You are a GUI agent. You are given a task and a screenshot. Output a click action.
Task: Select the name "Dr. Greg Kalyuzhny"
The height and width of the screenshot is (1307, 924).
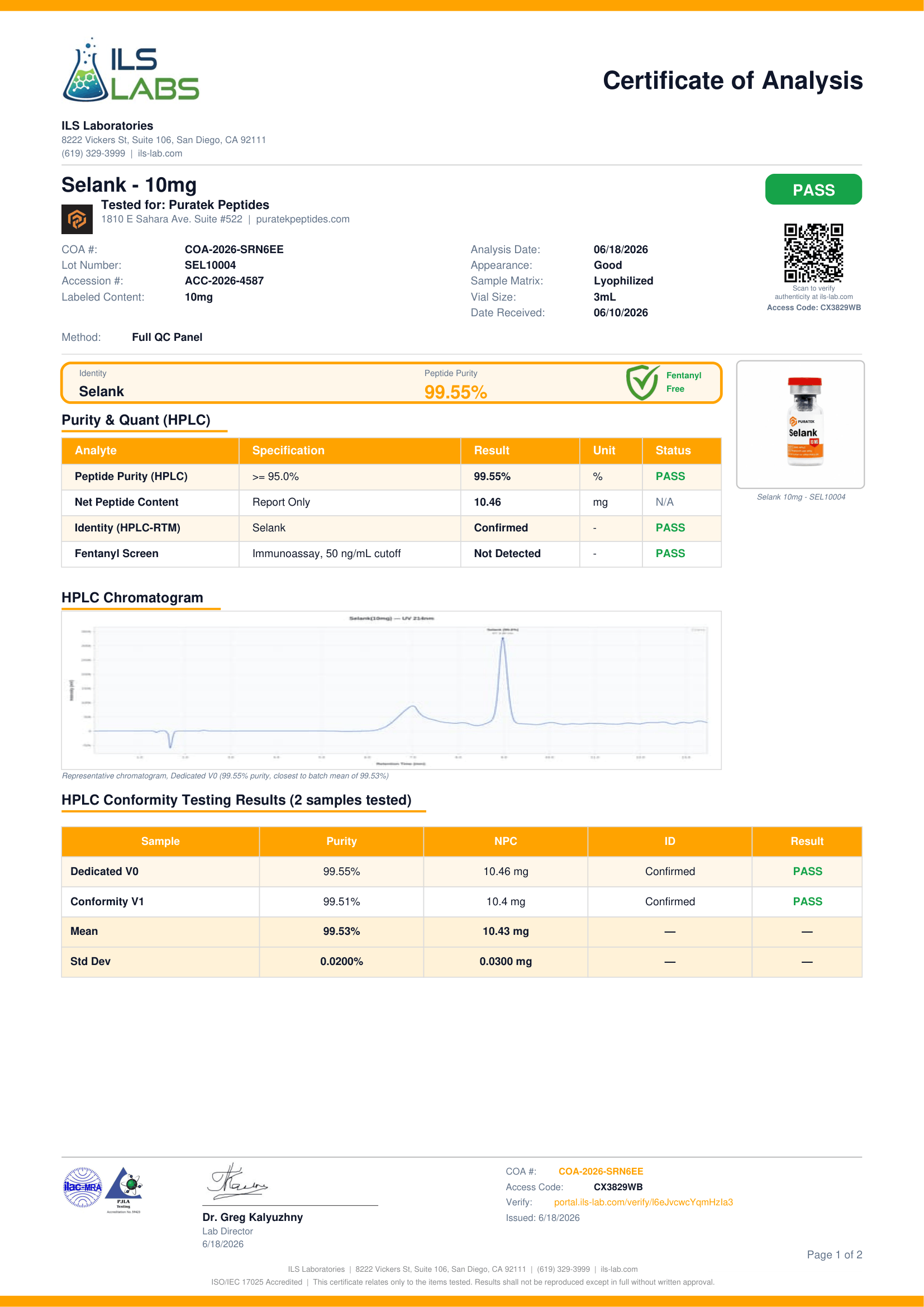click(x=253, y=1217)
